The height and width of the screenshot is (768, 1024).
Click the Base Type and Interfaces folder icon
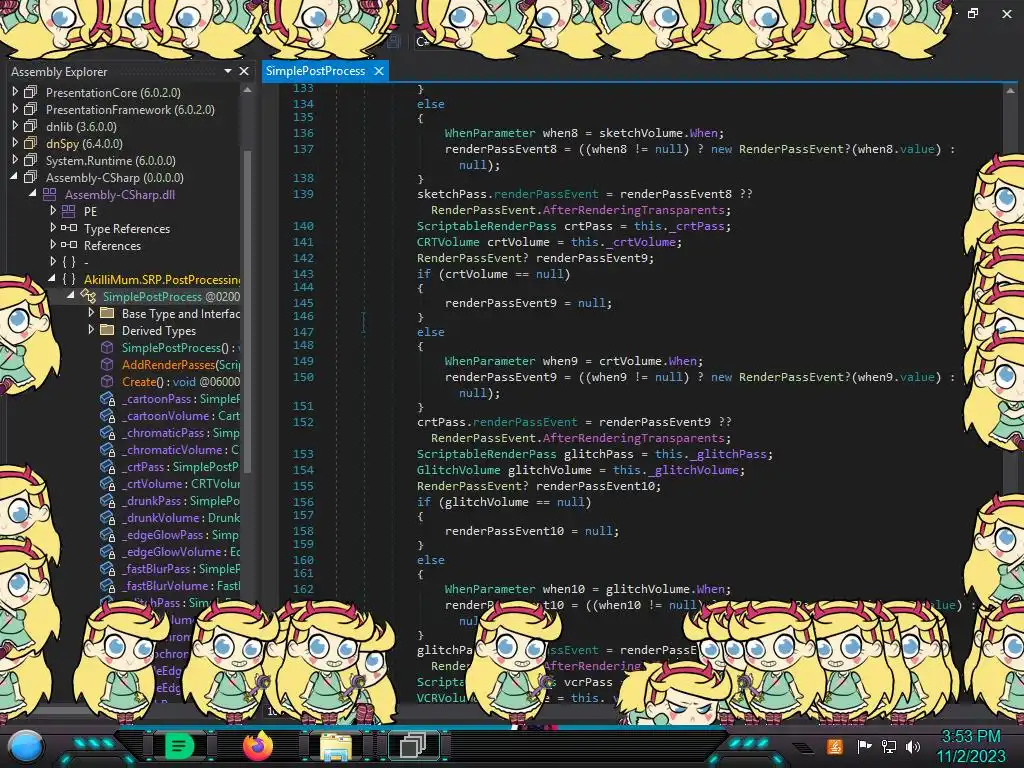pos(107,313)
